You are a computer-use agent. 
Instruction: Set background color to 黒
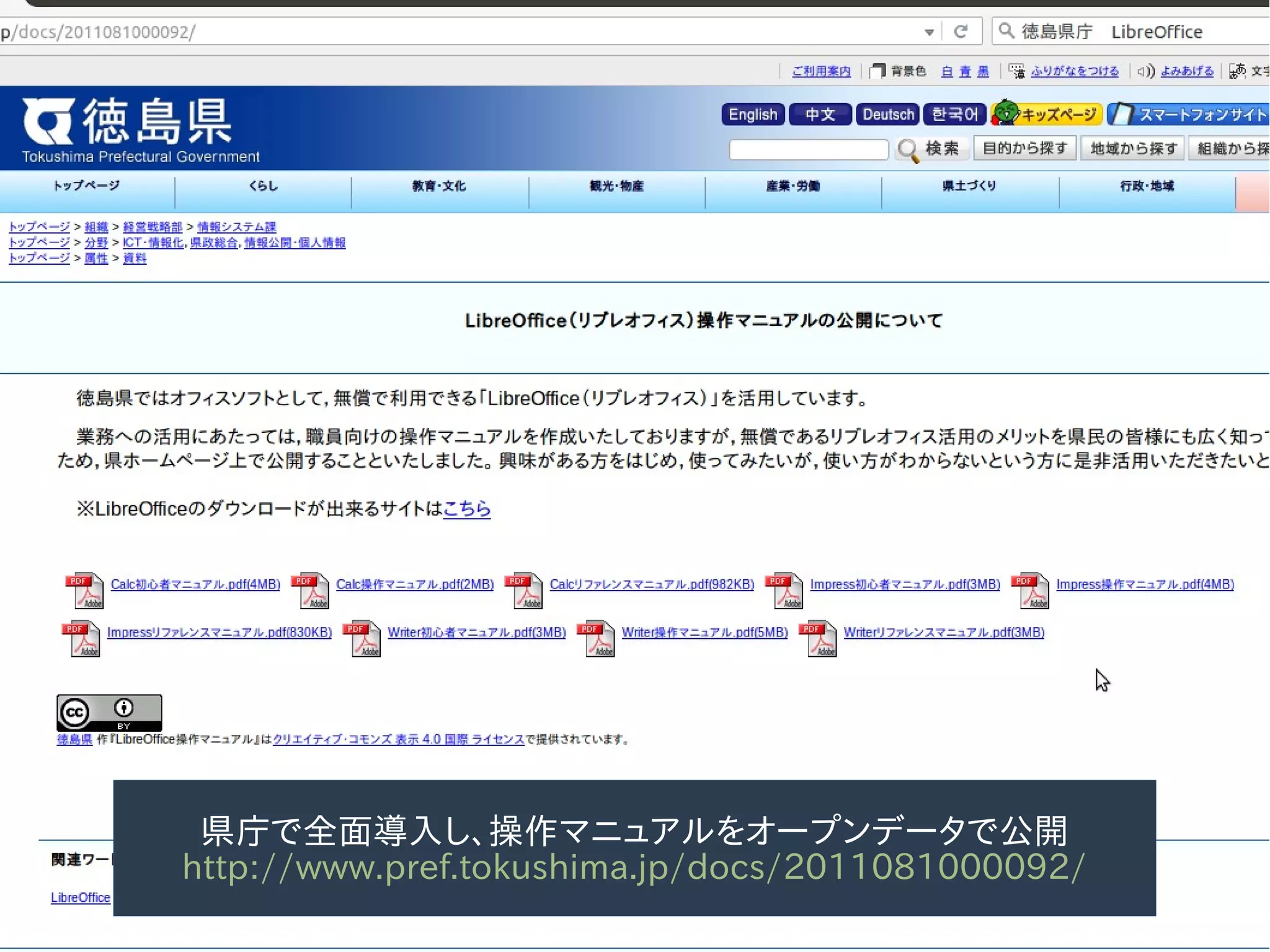click(983, 71)
